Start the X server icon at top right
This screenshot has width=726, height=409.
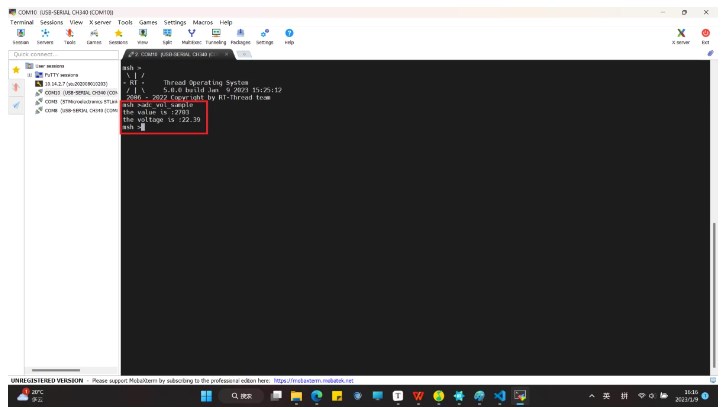681,36
